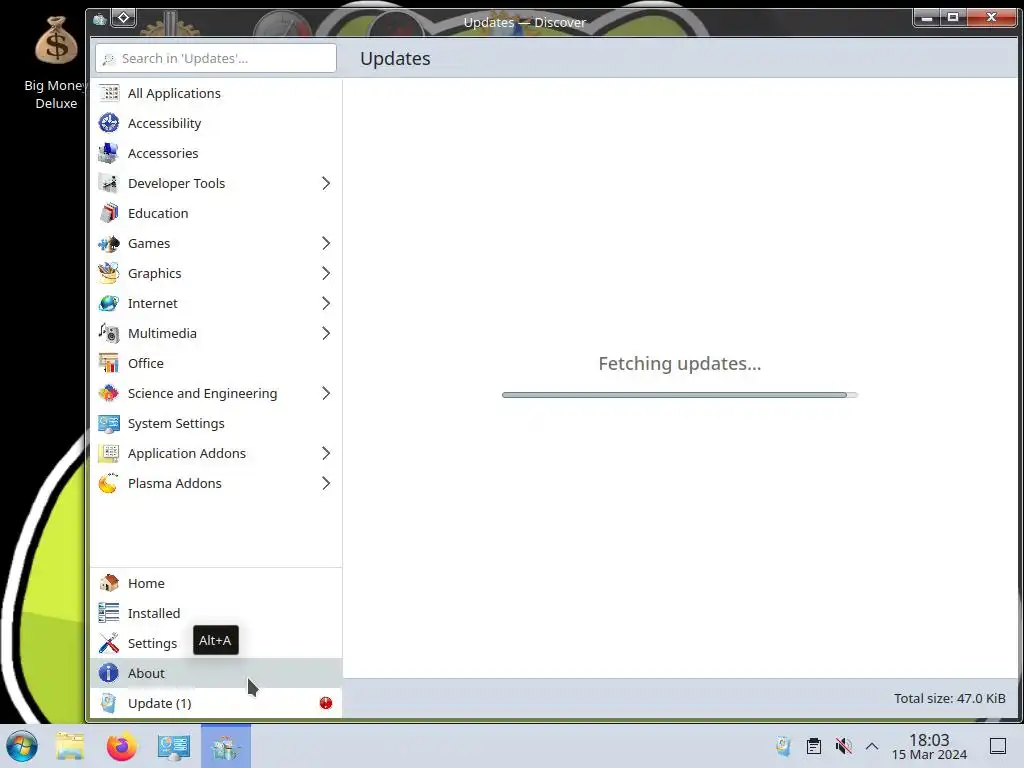The image size is (1024, 768).
Task: Click the Science and Engineering icon
Action: [108, 394]
